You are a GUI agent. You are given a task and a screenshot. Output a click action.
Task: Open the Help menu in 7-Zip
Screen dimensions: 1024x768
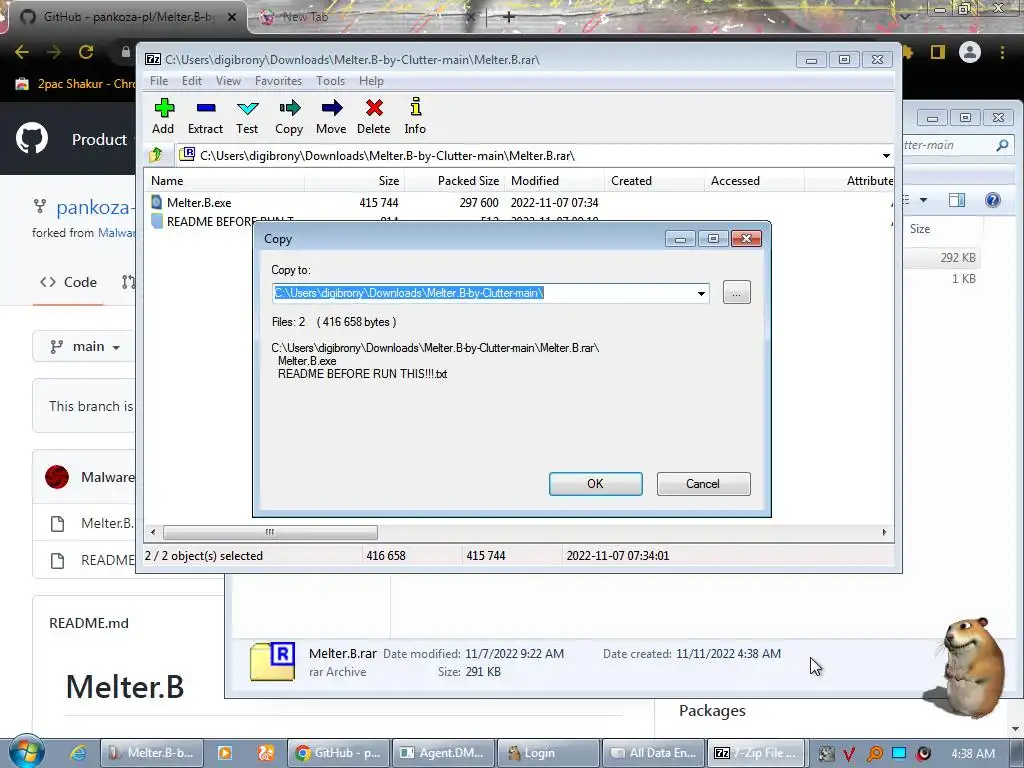(x=371, y=81)
